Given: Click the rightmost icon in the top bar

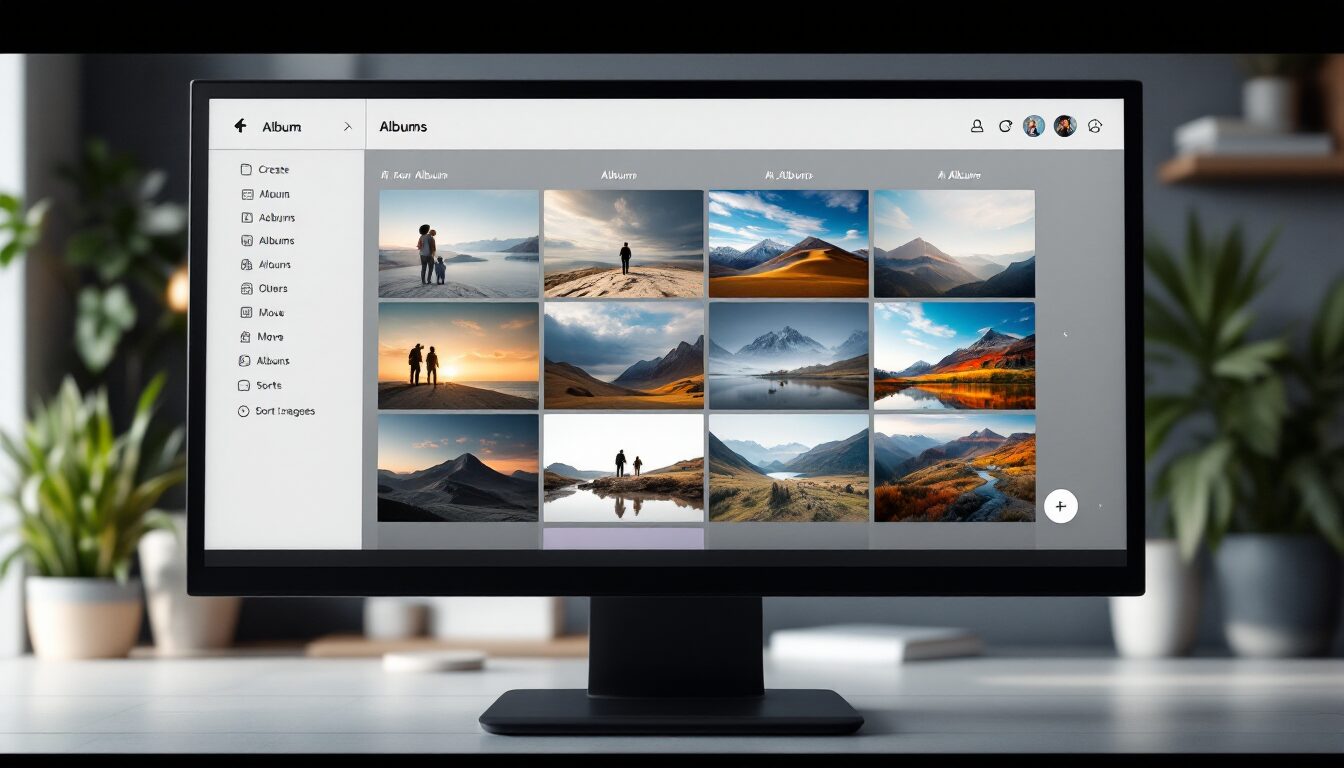Looking at the screenshot, I should click(1095, 126).
